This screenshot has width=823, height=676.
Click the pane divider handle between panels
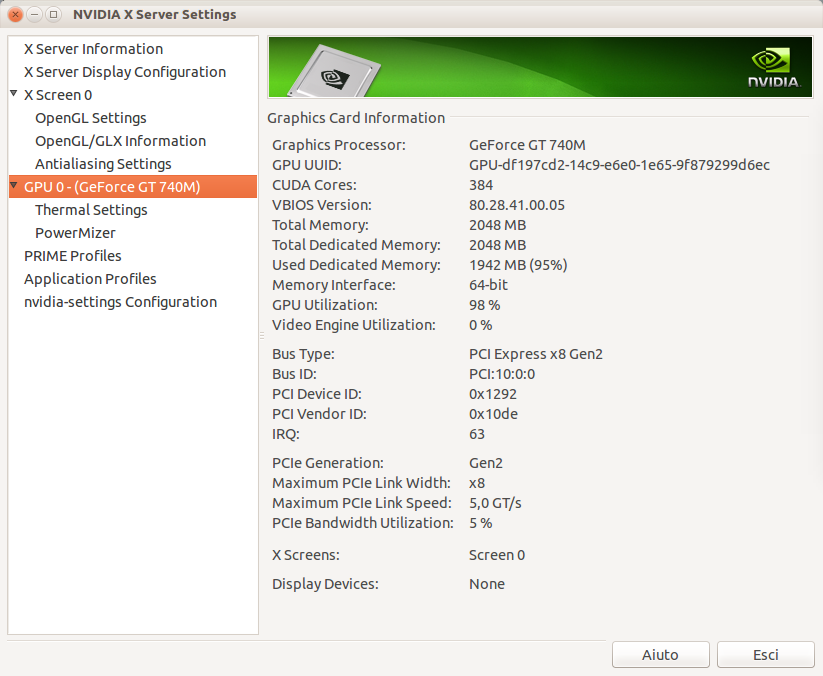pos(262,335)
